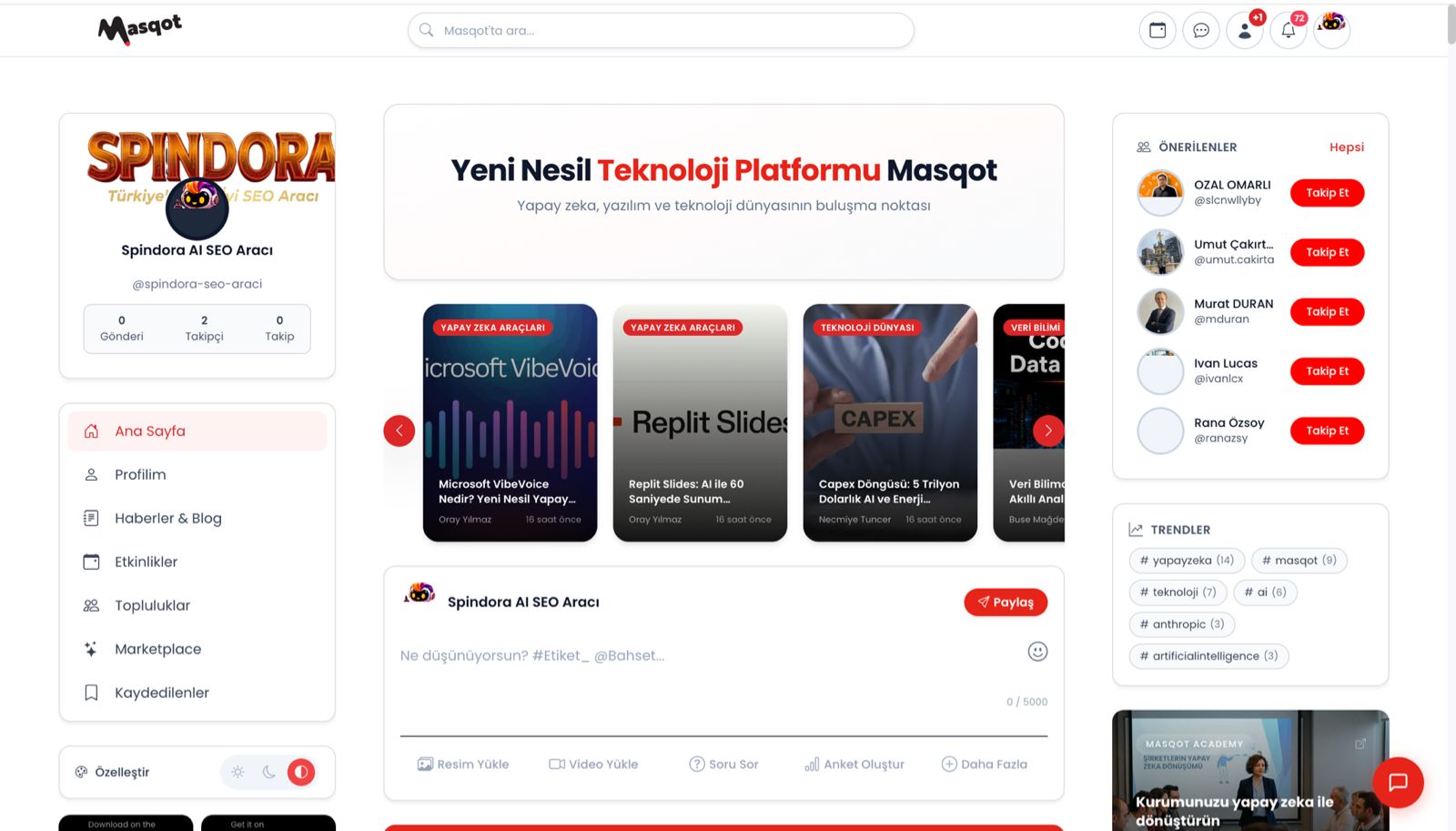Follow Ivan Lucas with Takip Et
This screenshot has width=1456, height=831.
1327,370
